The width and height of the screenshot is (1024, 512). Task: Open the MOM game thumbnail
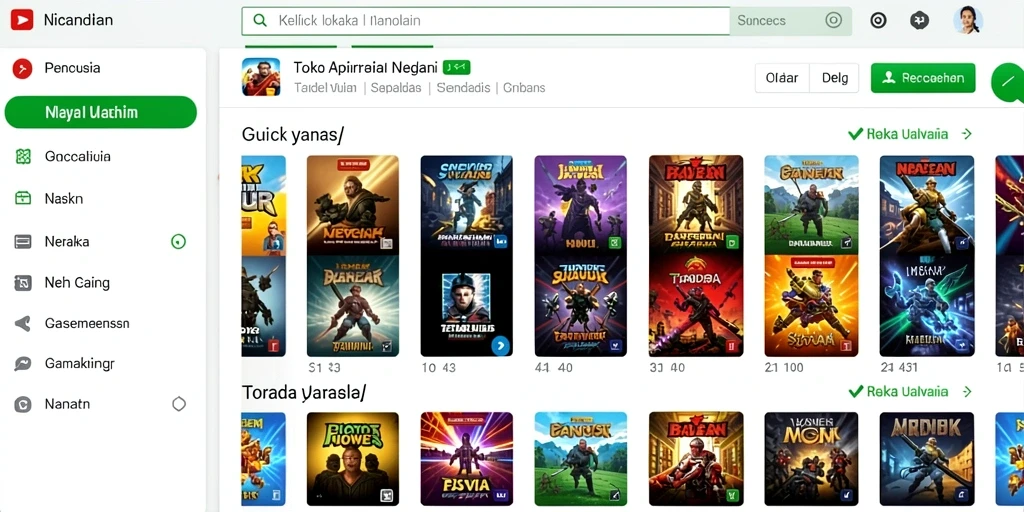coord(811,458)
